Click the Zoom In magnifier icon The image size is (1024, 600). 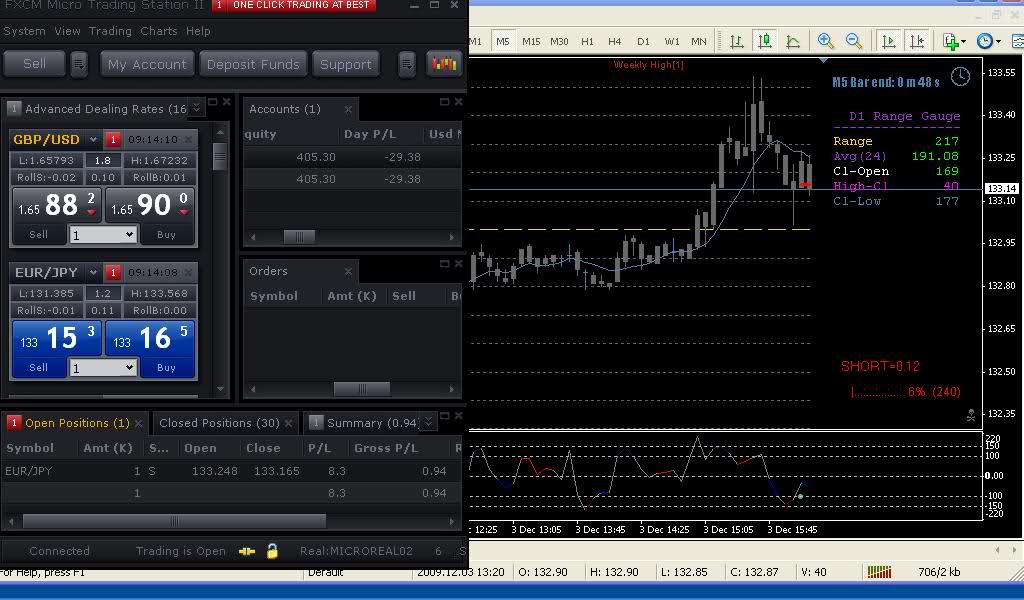pyautogui.click(x=826, y=41)
